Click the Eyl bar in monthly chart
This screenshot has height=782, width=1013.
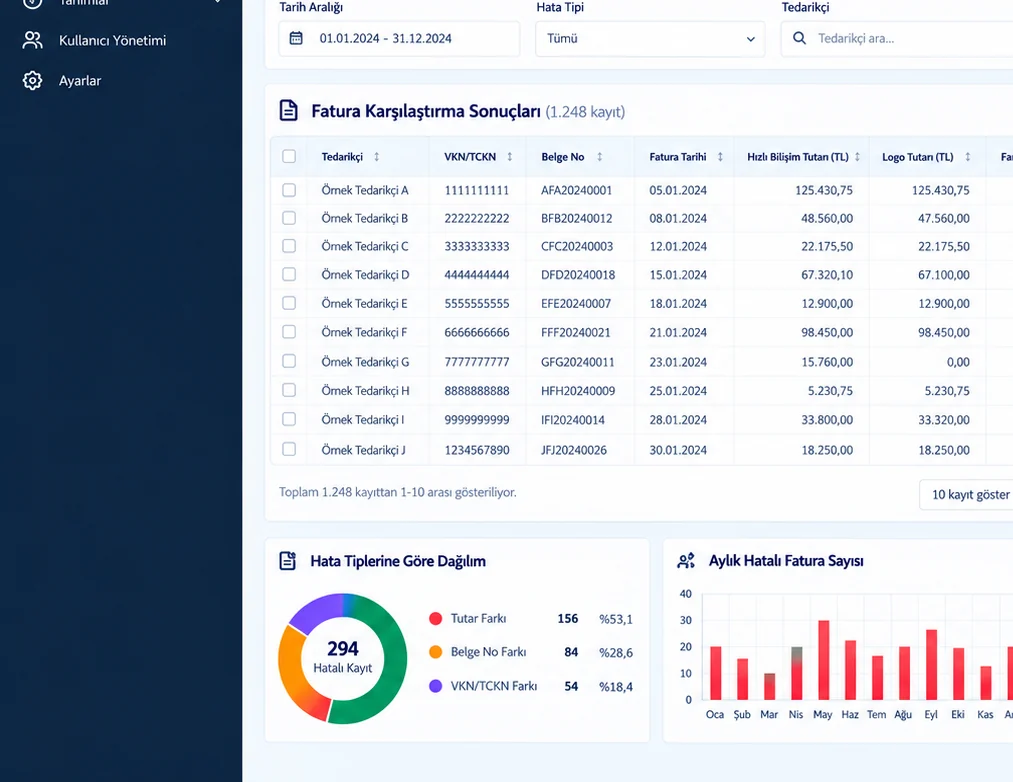coord(931,664)
